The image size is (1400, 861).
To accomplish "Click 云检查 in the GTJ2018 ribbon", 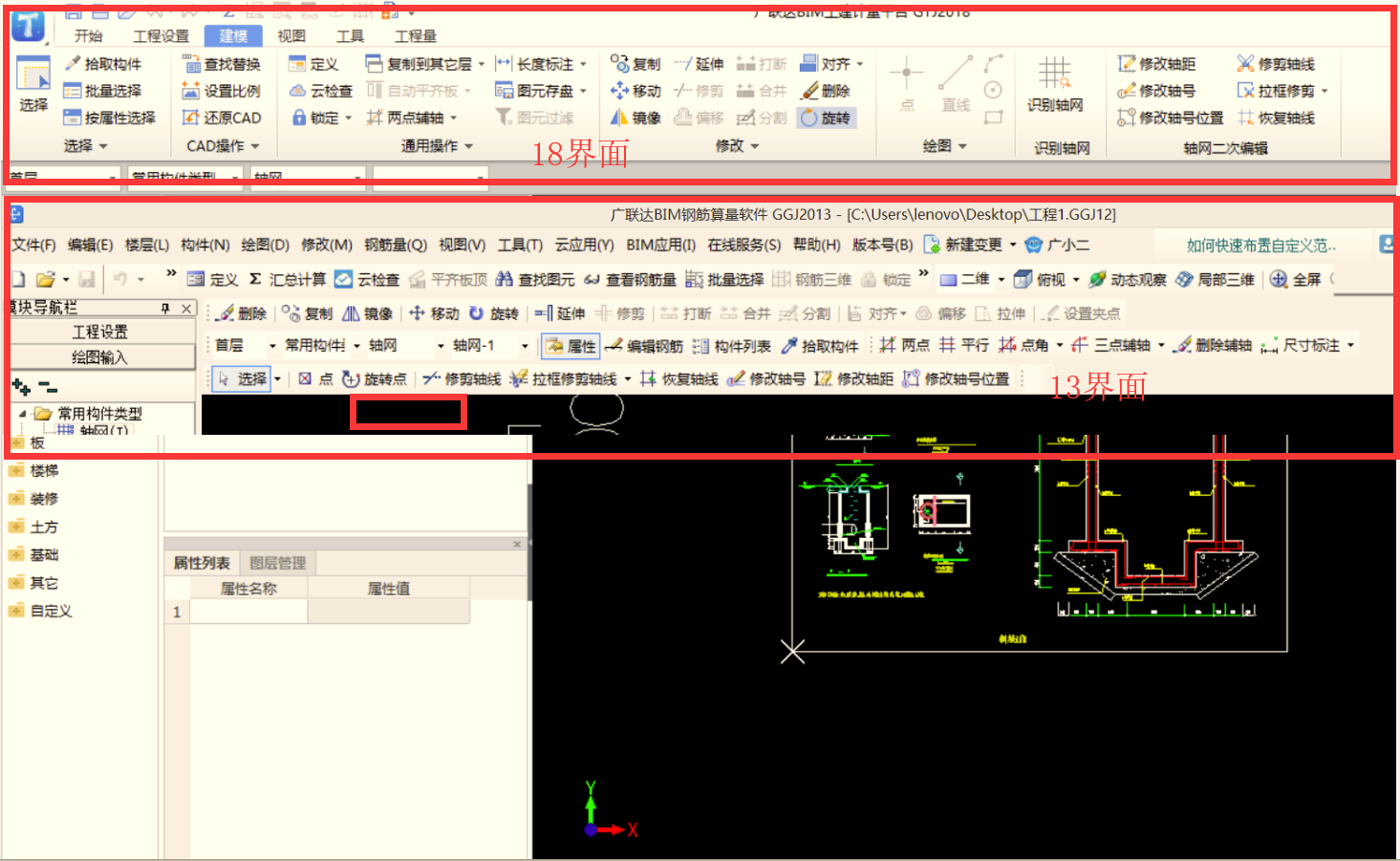I will pos(321,91).
